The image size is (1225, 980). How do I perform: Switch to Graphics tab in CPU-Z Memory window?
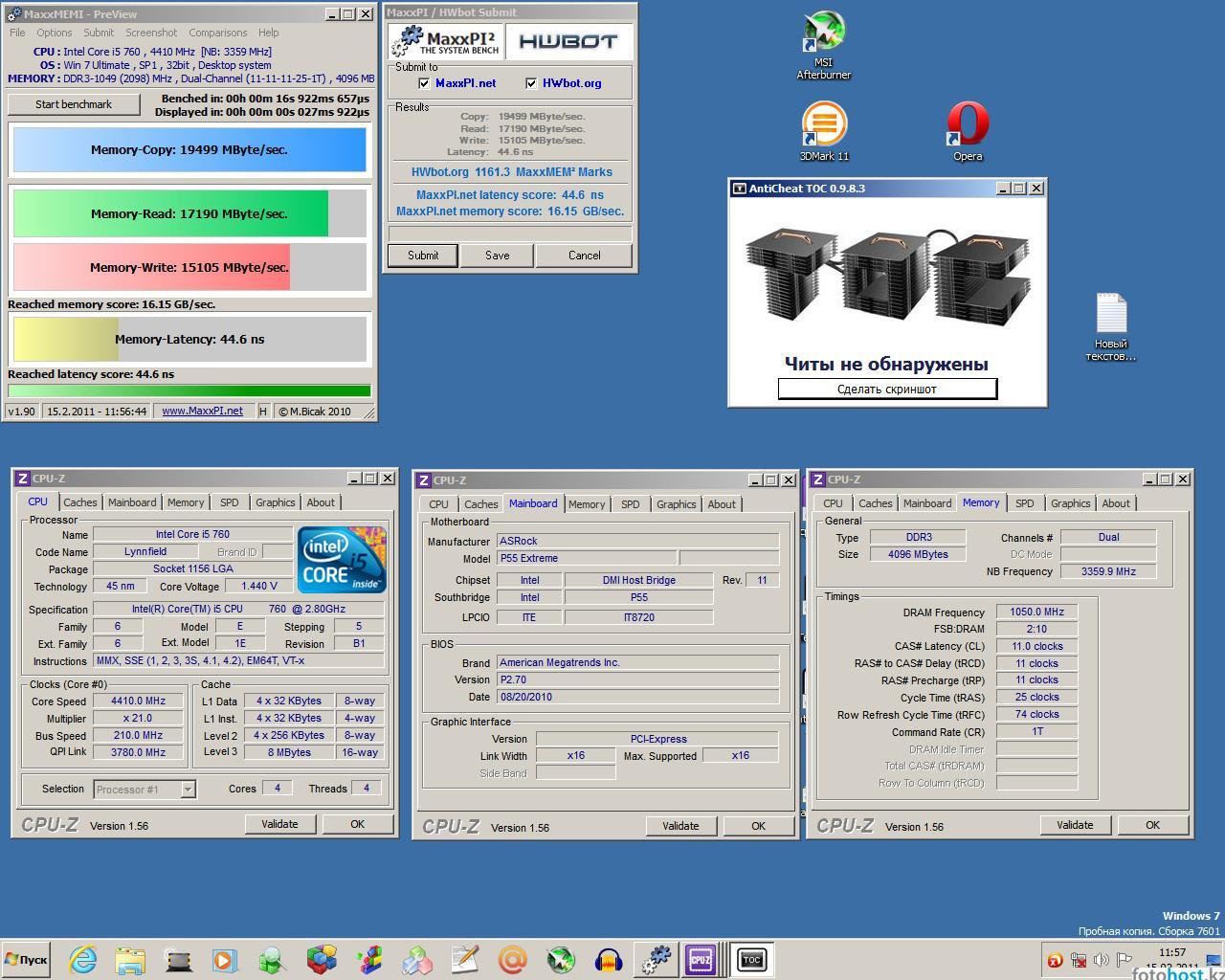(x=1070, y=503)
